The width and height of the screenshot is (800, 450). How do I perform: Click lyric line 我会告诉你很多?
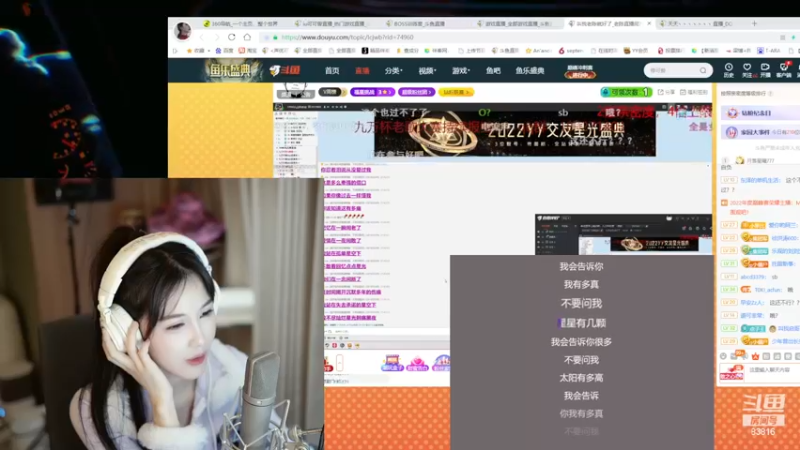tap(581, 342)
